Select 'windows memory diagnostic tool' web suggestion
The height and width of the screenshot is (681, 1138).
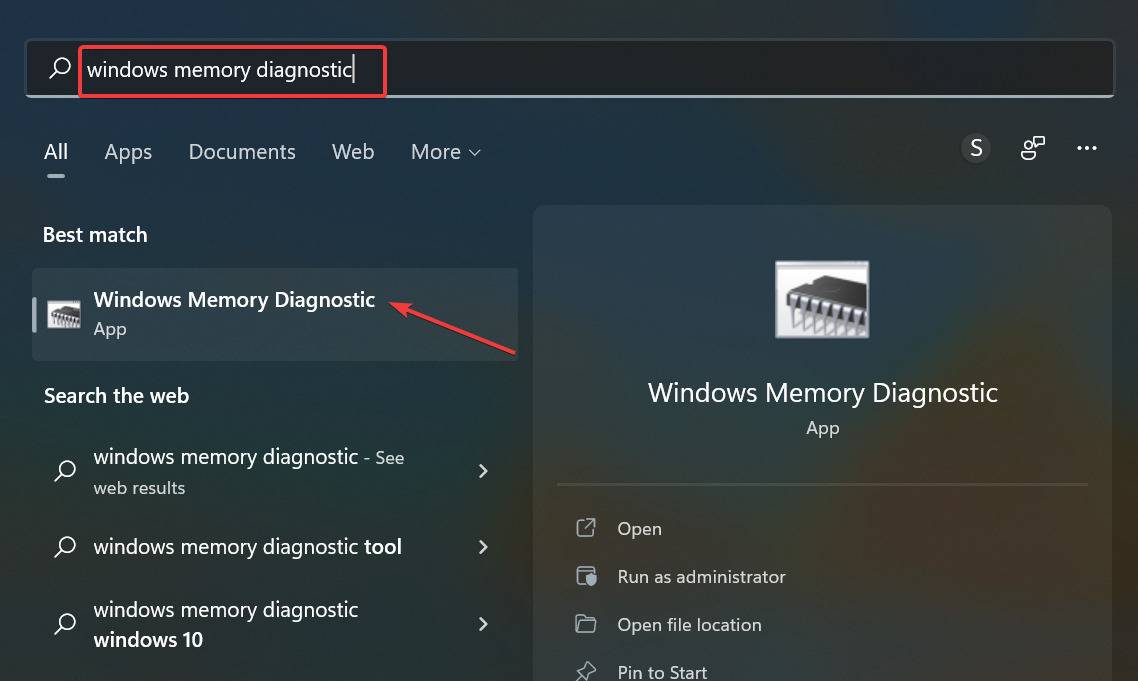point(275,547)
